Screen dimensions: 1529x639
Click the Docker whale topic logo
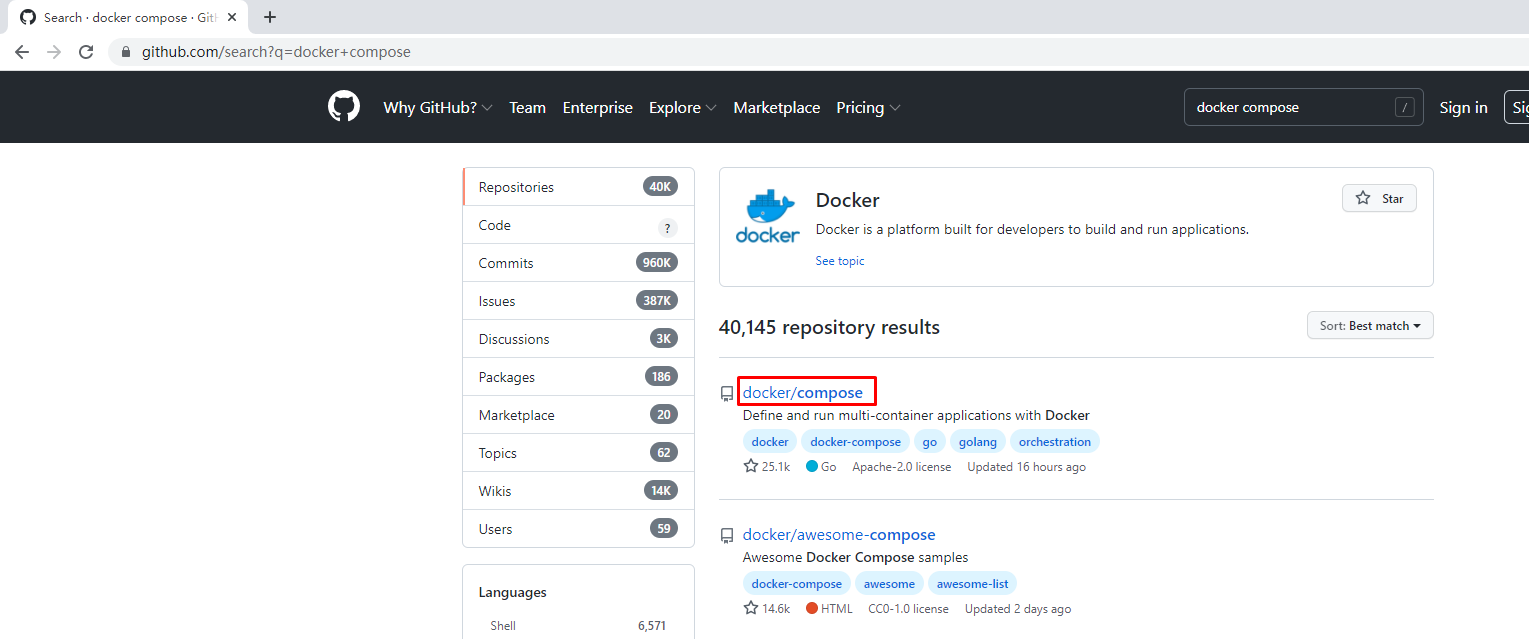(x=767, y=217)
